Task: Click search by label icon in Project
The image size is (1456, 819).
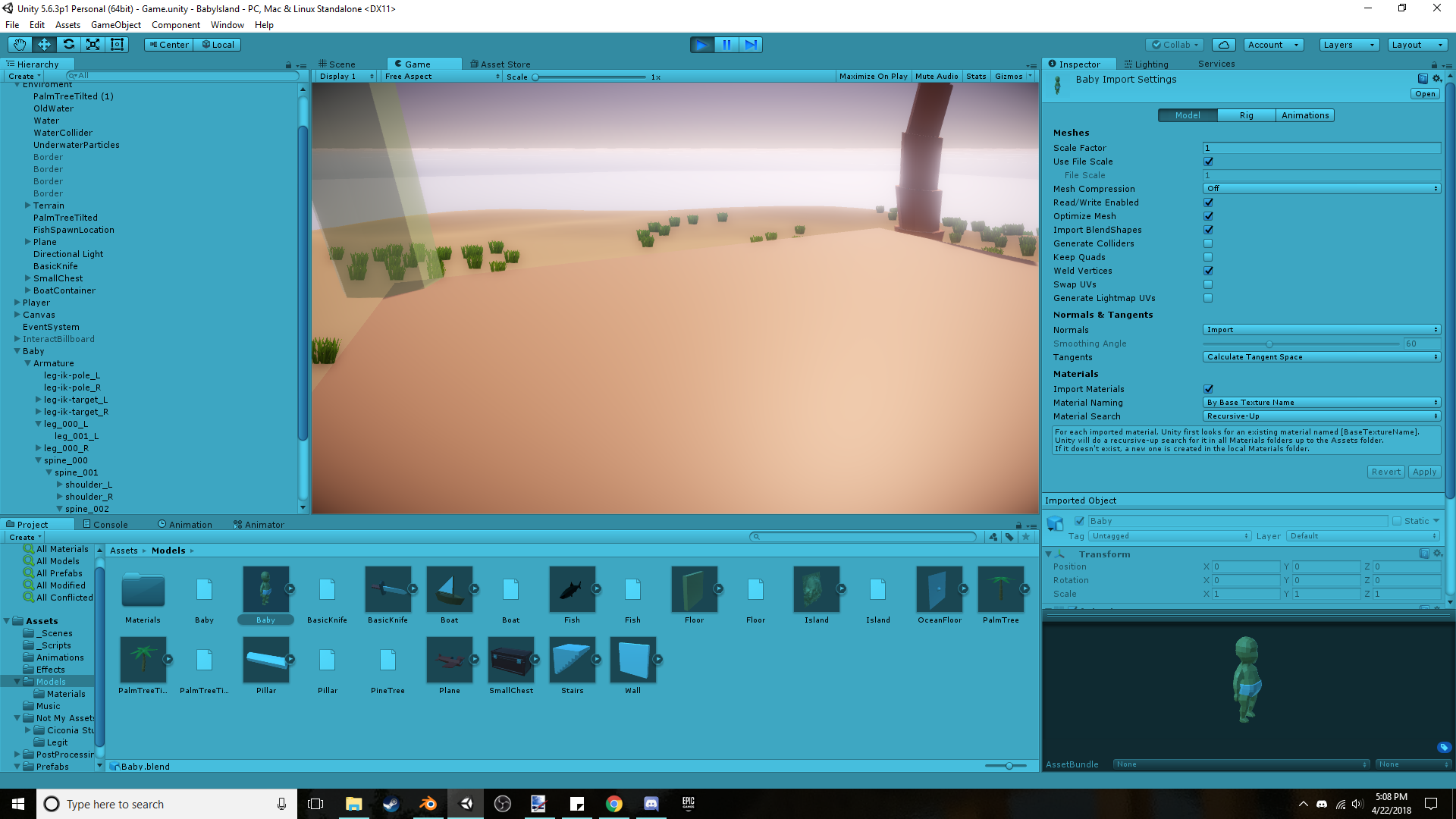Action: click(1009, 537)
